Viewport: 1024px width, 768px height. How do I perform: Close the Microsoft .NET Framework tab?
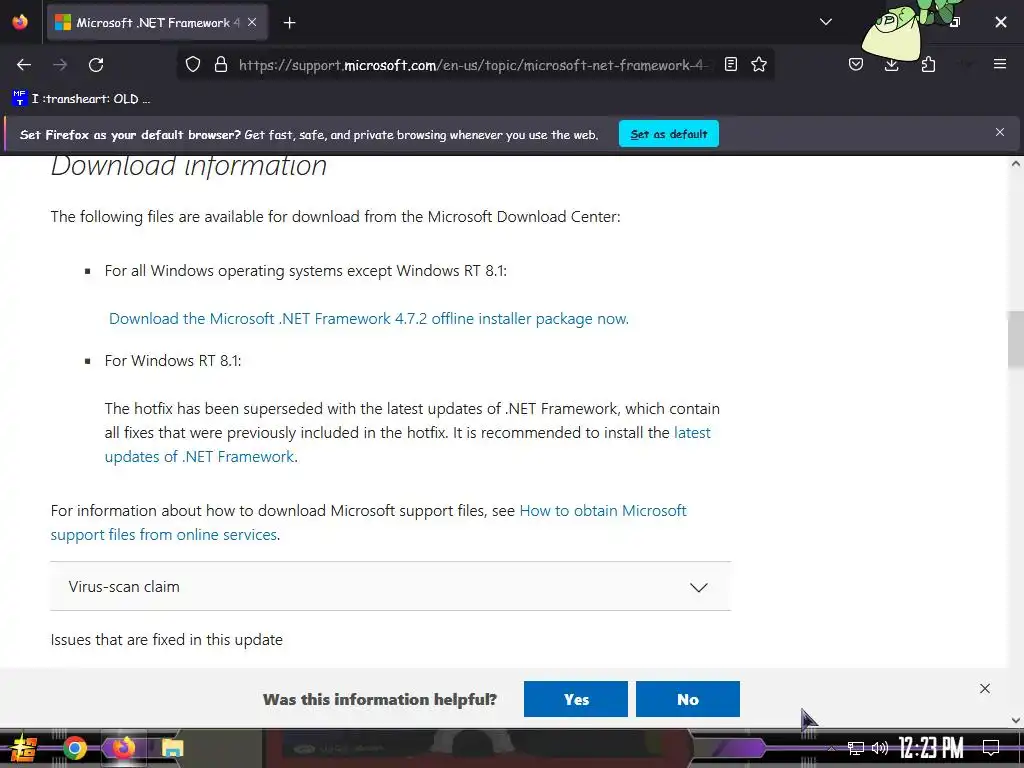coord(252,22)
